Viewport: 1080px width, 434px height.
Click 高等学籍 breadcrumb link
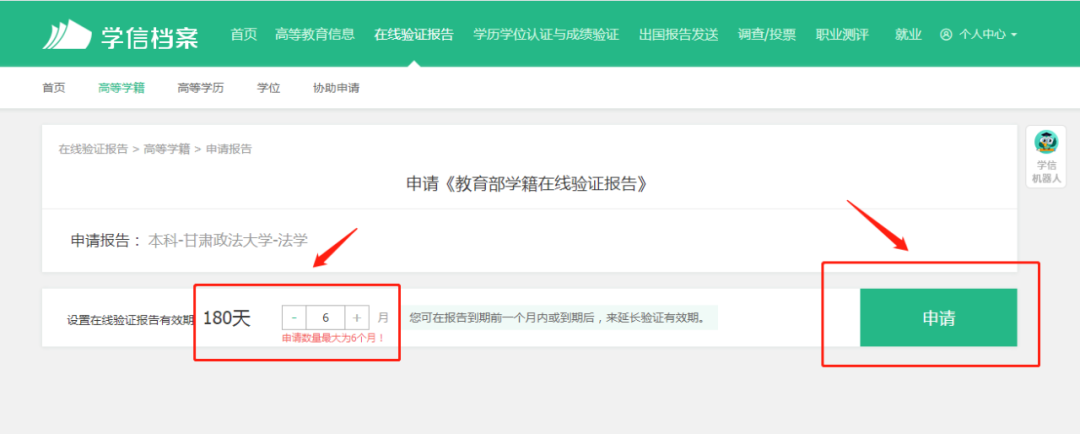coord(167,149)
